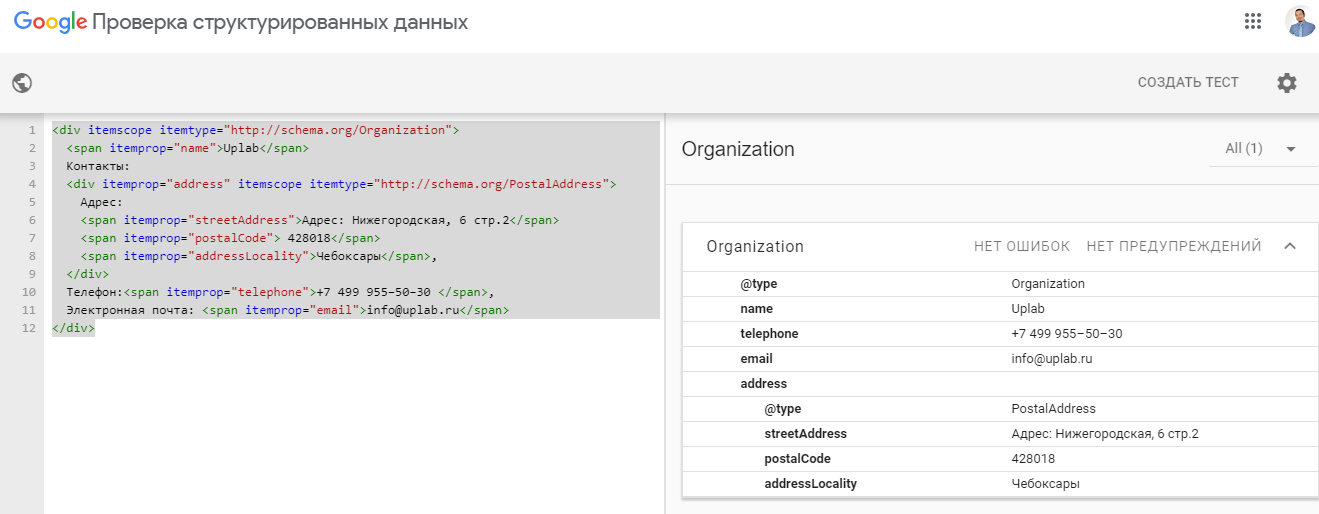Open the Google apps grid

coord(1252,21)
